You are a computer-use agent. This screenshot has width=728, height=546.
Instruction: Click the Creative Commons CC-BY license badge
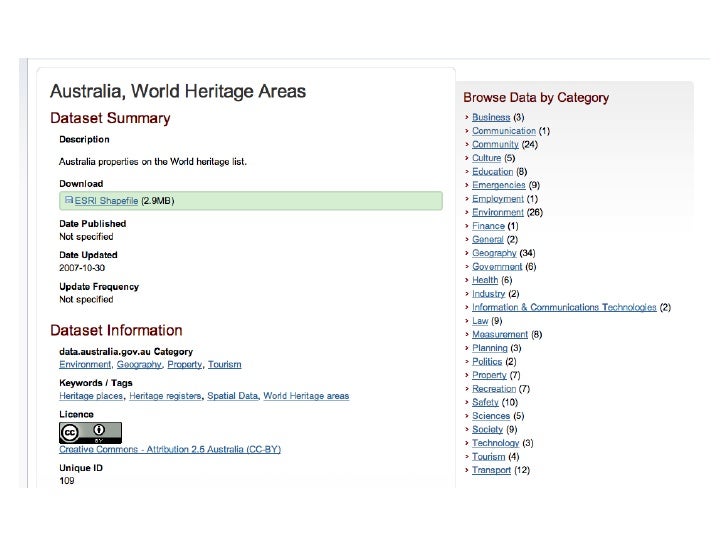(90, 432)
